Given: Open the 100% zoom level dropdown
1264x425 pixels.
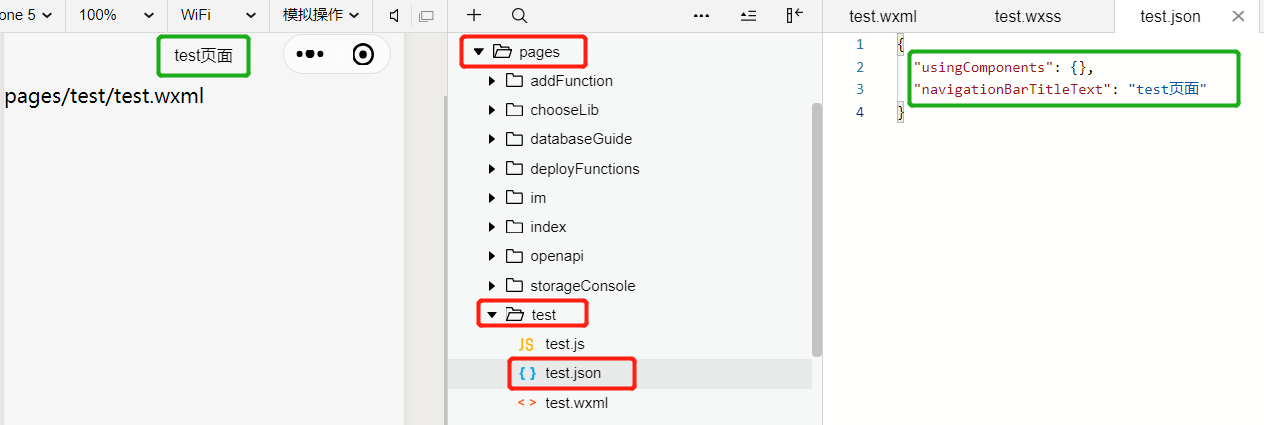Looking at the screenshot, I should point(116,15).
